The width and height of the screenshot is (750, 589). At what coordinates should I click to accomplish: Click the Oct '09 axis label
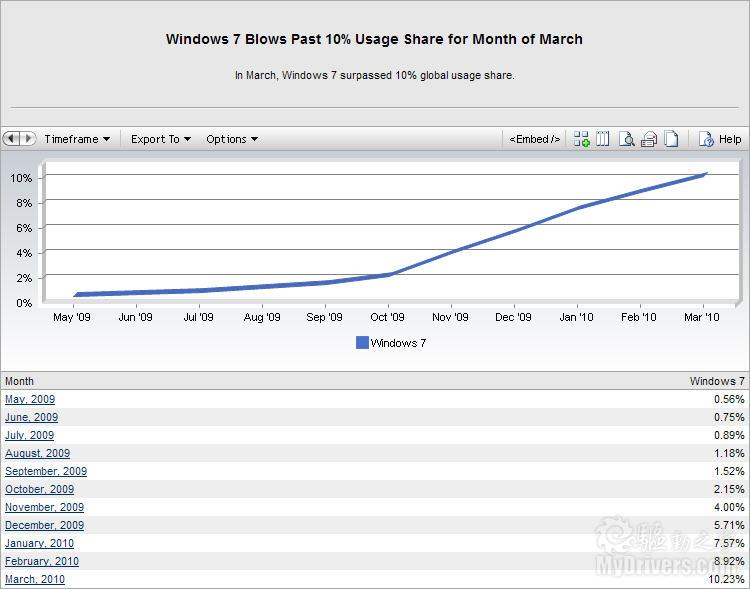coord(387,317)
